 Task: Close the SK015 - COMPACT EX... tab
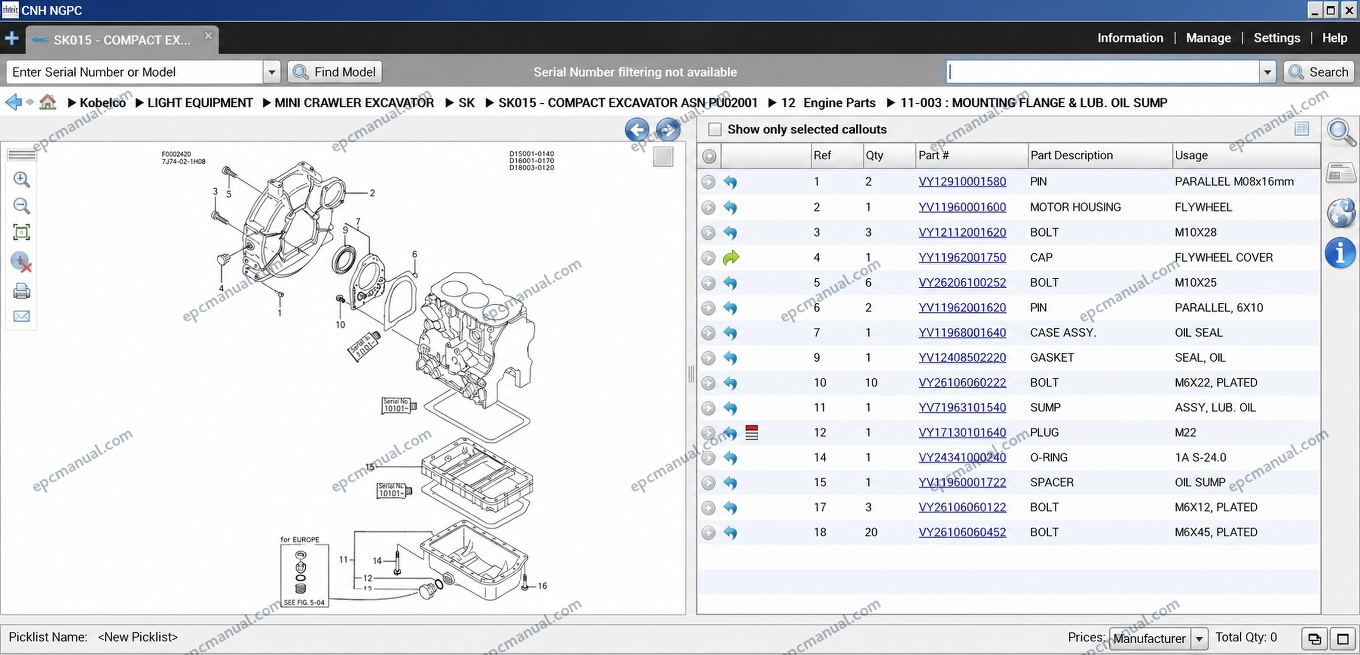click(x=209, y=35)
